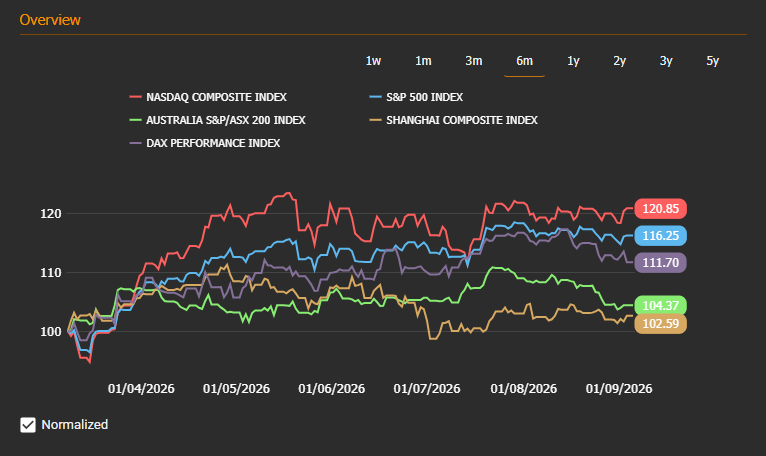Click the green 104.37 value label
Image resolution: width=766 pixels, height=456 pixels.
(660, 305)
